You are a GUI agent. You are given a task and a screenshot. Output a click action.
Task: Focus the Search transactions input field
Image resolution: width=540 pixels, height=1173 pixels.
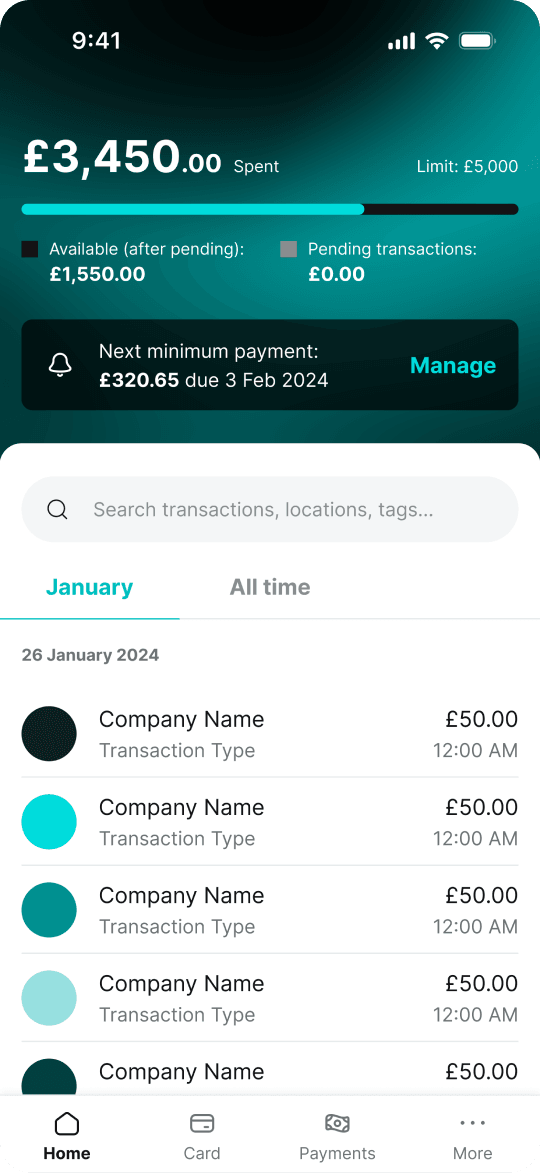[x=270, y=509]
